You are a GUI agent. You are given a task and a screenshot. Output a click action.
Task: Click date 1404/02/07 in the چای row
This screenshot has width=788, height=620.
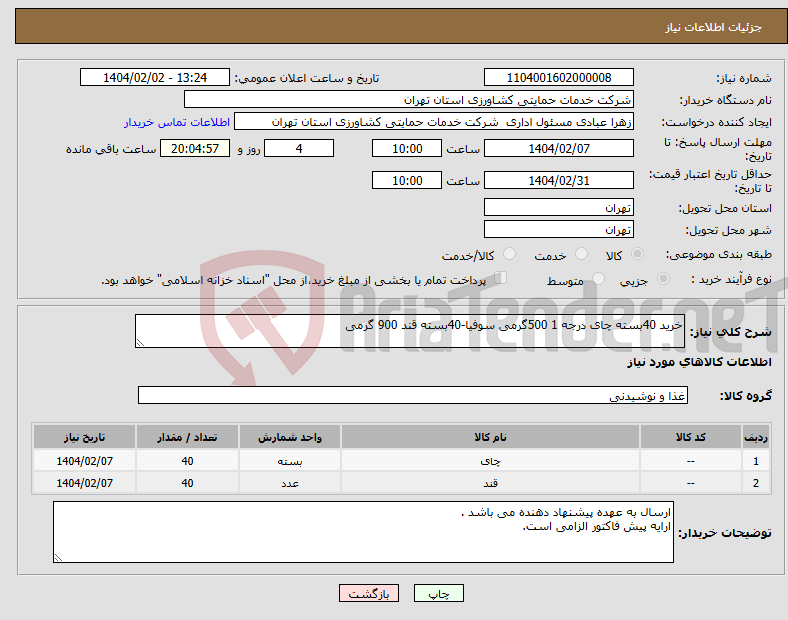tap(84, 461)
